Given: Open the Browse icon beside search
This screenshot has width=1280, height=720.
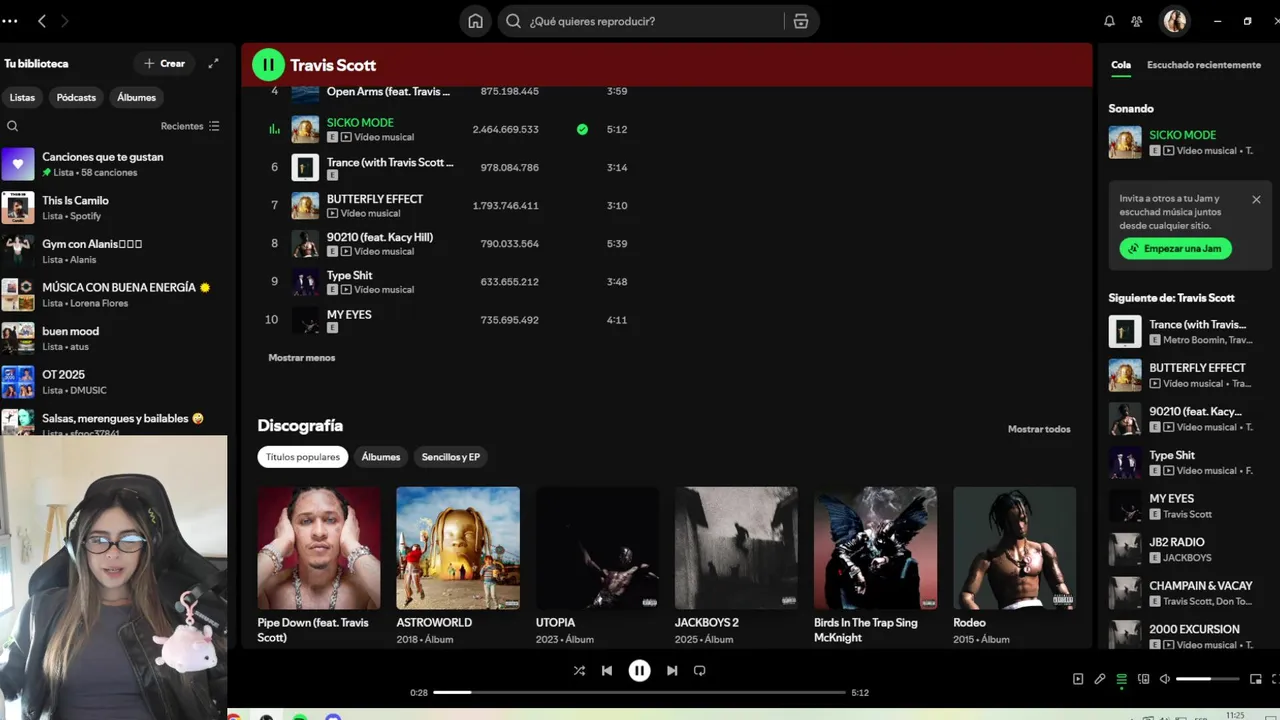Looking at the screenshot, I should pyautogui.click(x=800, y=21).
